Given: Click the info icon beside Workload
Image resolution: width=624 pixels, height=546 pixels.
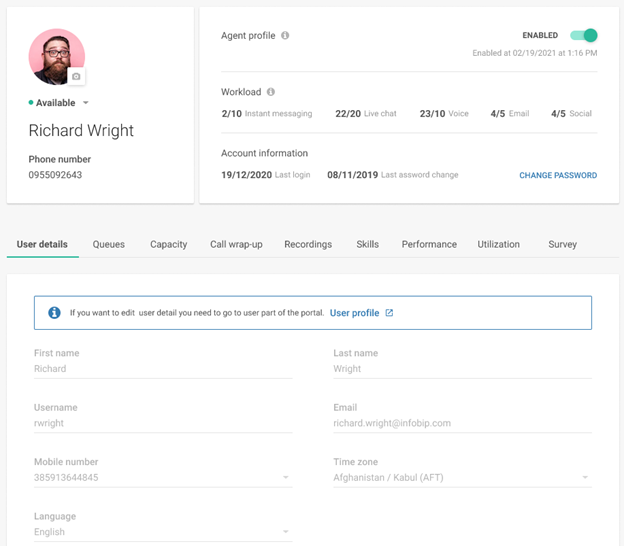Looking at the screenshot, I should 271,92.
